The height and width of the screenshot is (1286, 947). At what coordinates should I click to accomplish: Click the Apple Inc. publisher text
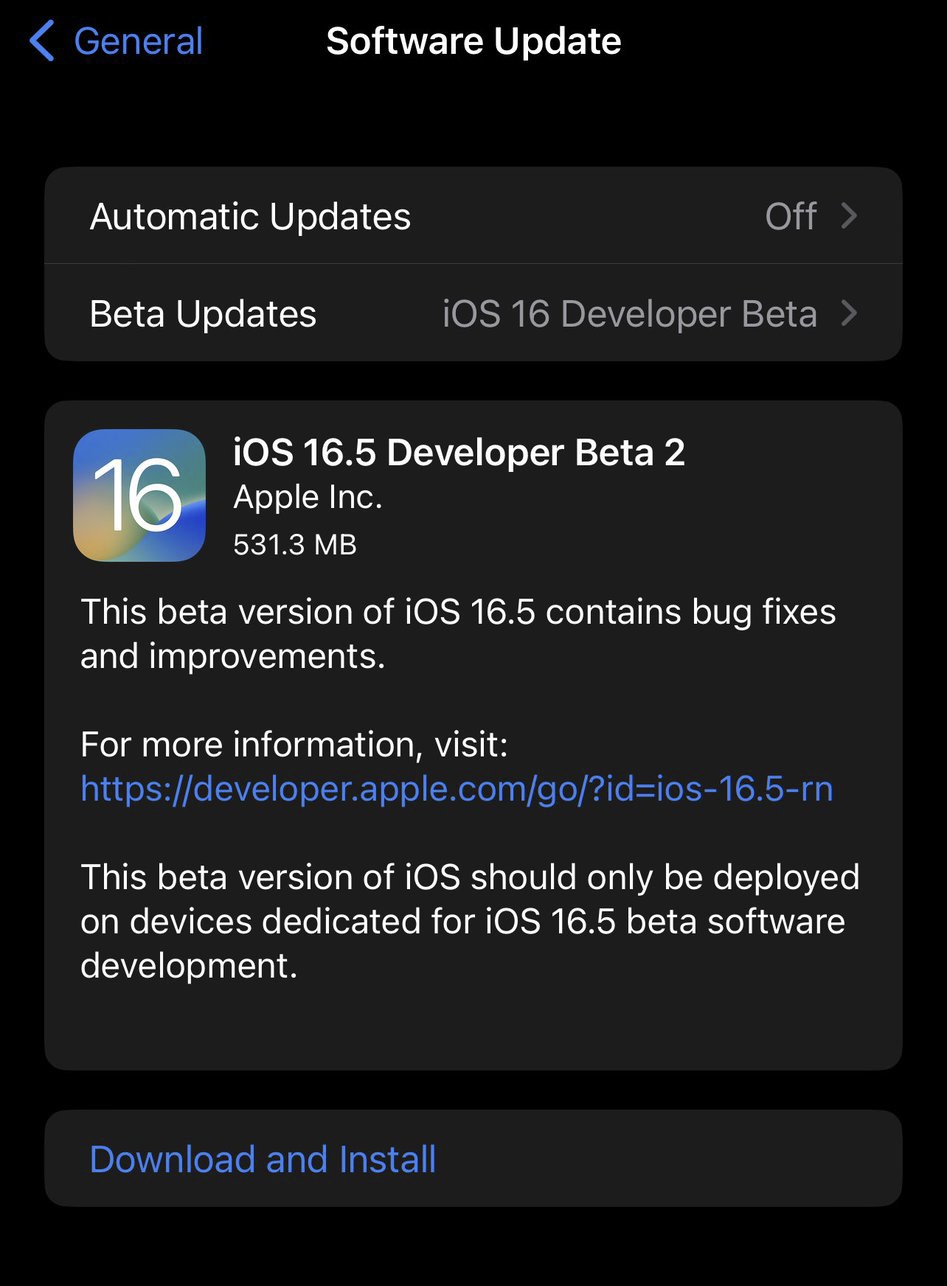pyautogui.click(x=308, y=498)
